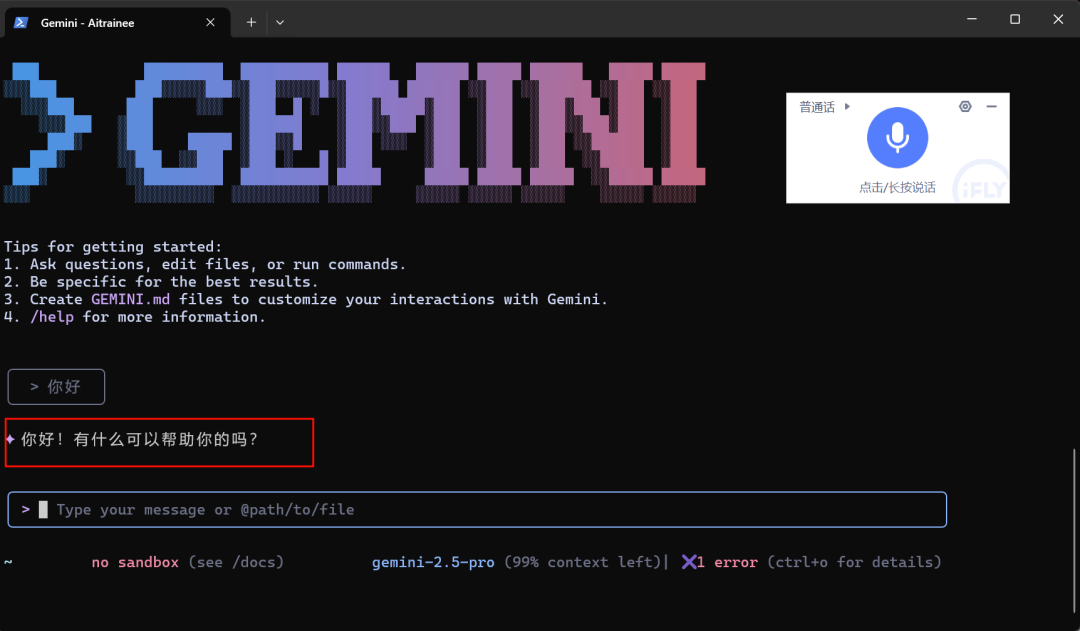Open a new terminal tab with plus

tap(251, 23)
